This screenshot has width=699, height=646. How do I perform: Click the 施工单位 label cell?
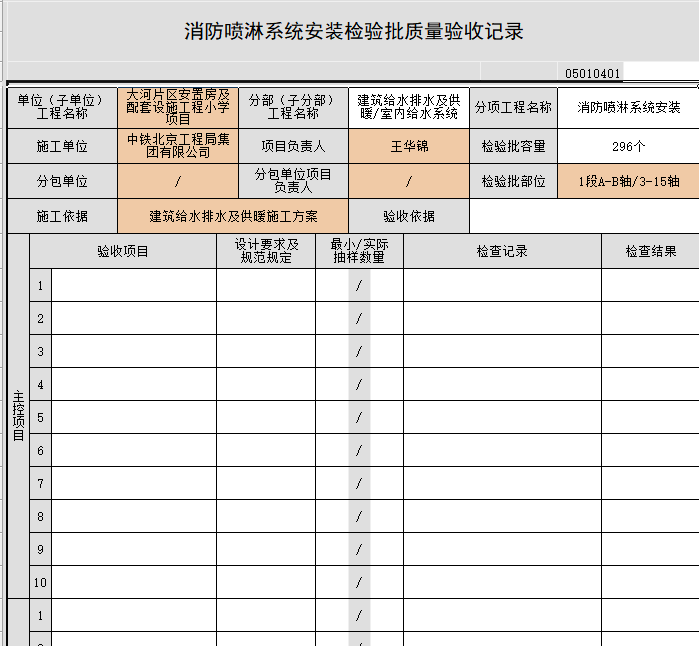62,146
